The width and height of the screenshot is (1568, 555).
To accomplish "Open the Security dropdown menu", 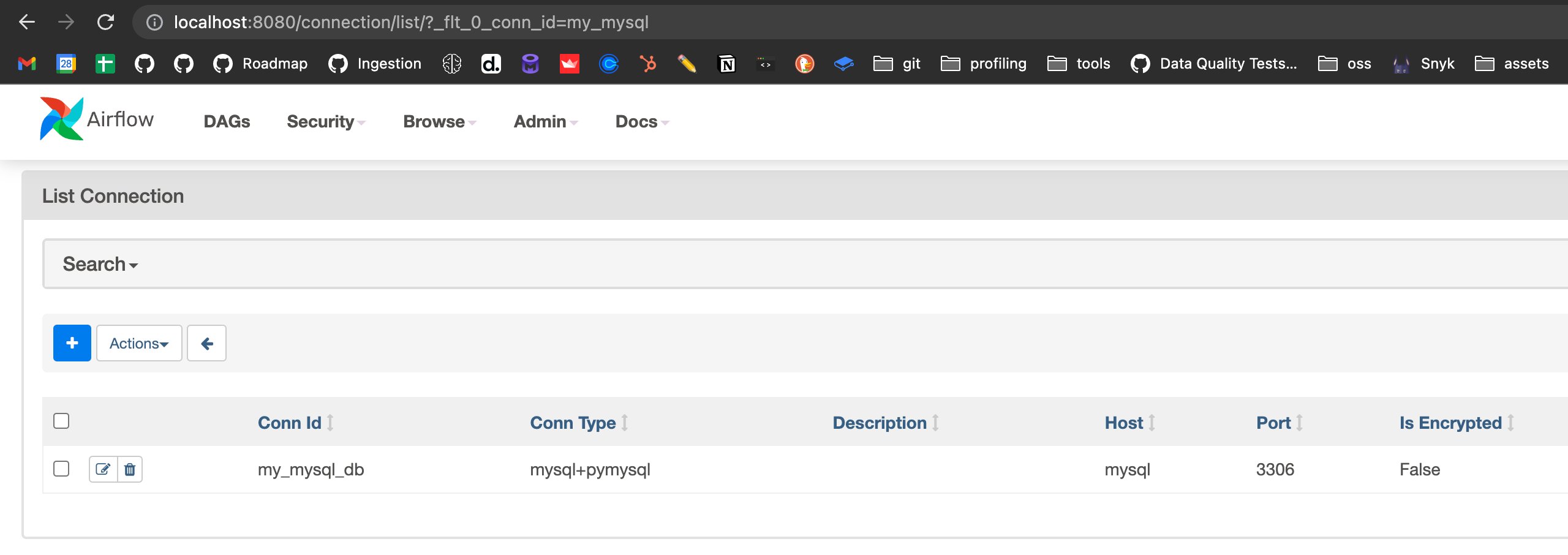I will click(x=326, y=121).
